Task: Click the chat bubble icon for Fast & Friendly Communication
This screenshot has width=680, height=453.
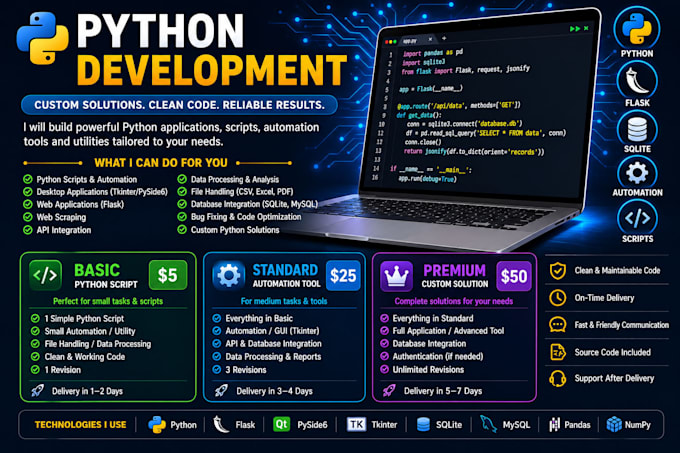Action: tap(558, 325)
